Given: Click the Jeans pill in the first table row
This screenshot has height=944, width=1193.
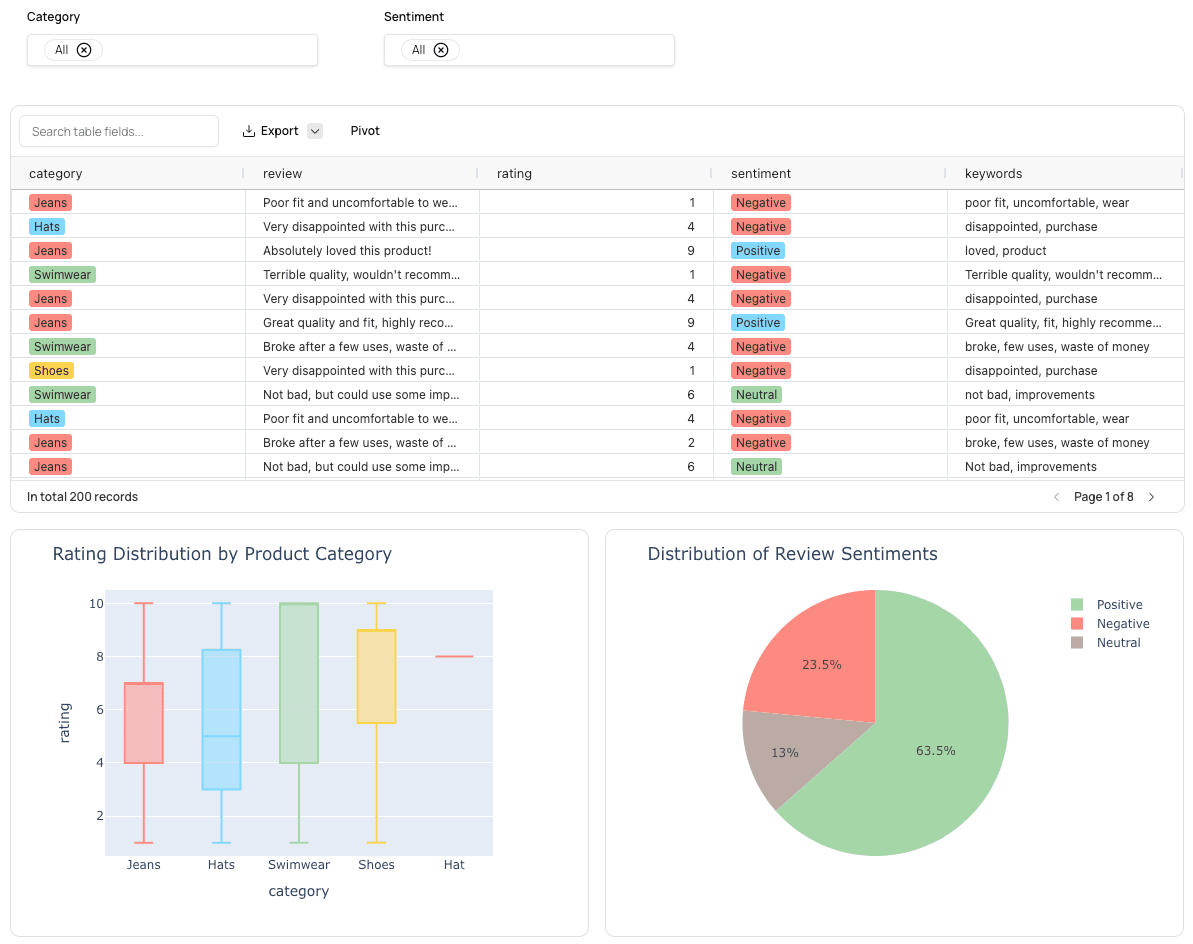Looking at the screenshot, I should (50, 202).
